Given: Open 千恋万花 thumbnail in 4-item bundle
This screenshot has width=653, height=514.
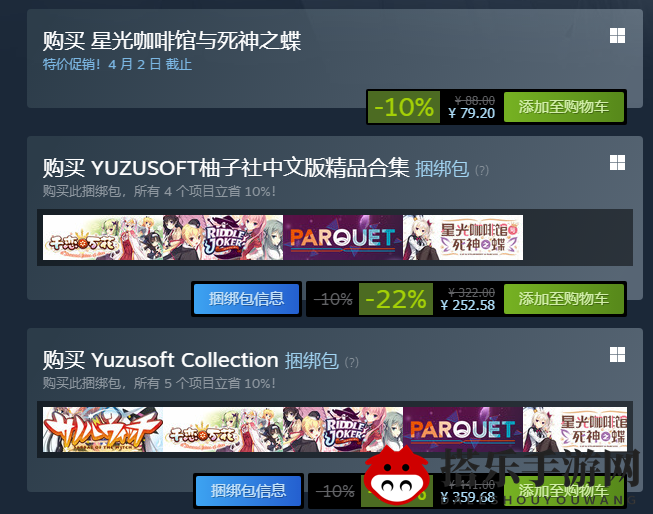Looking at the screenshot, I should click(x=103, y=237).
